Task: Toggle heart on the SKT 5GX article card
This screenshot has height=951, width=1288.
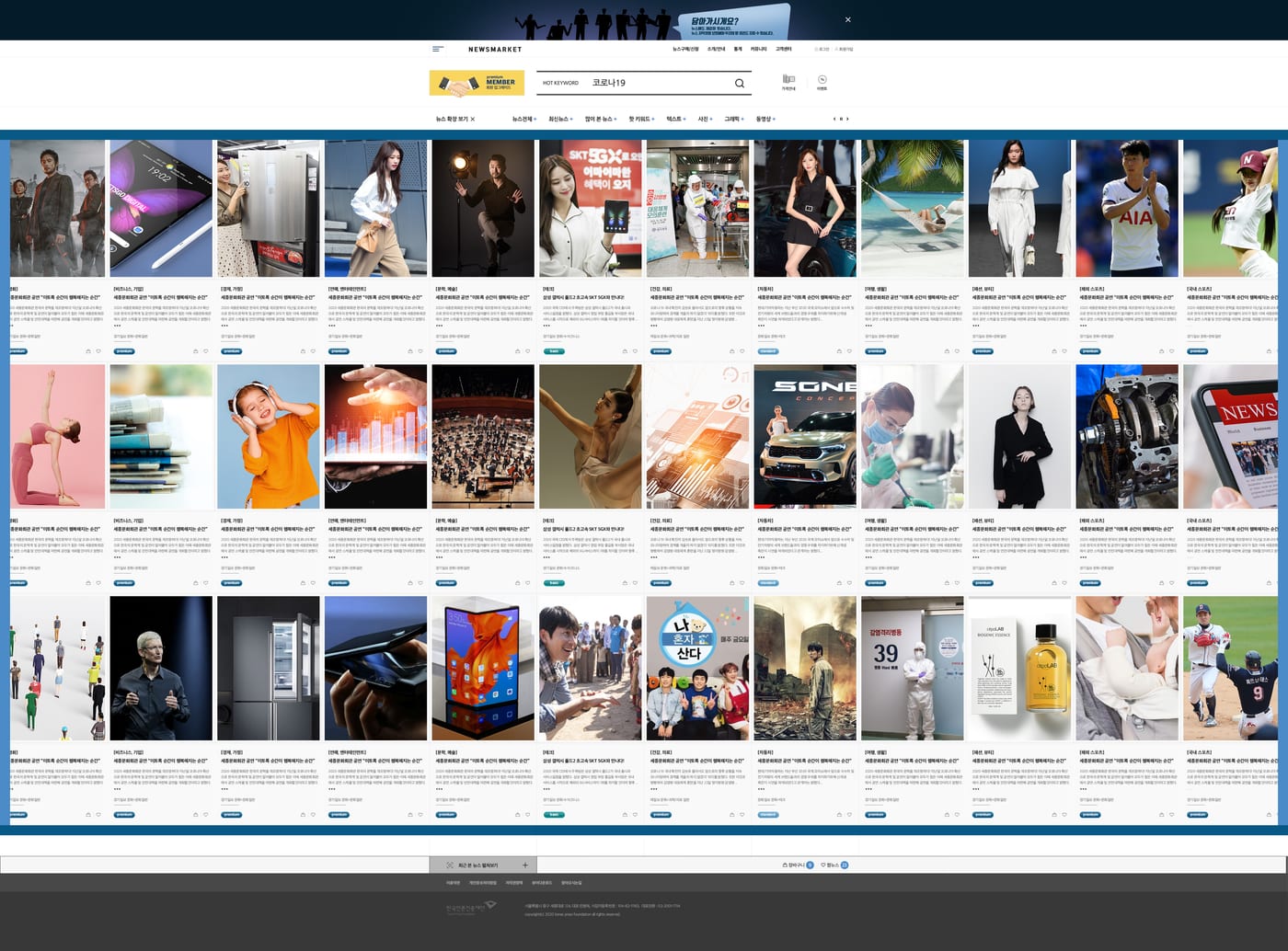Action: pos(635,350)
